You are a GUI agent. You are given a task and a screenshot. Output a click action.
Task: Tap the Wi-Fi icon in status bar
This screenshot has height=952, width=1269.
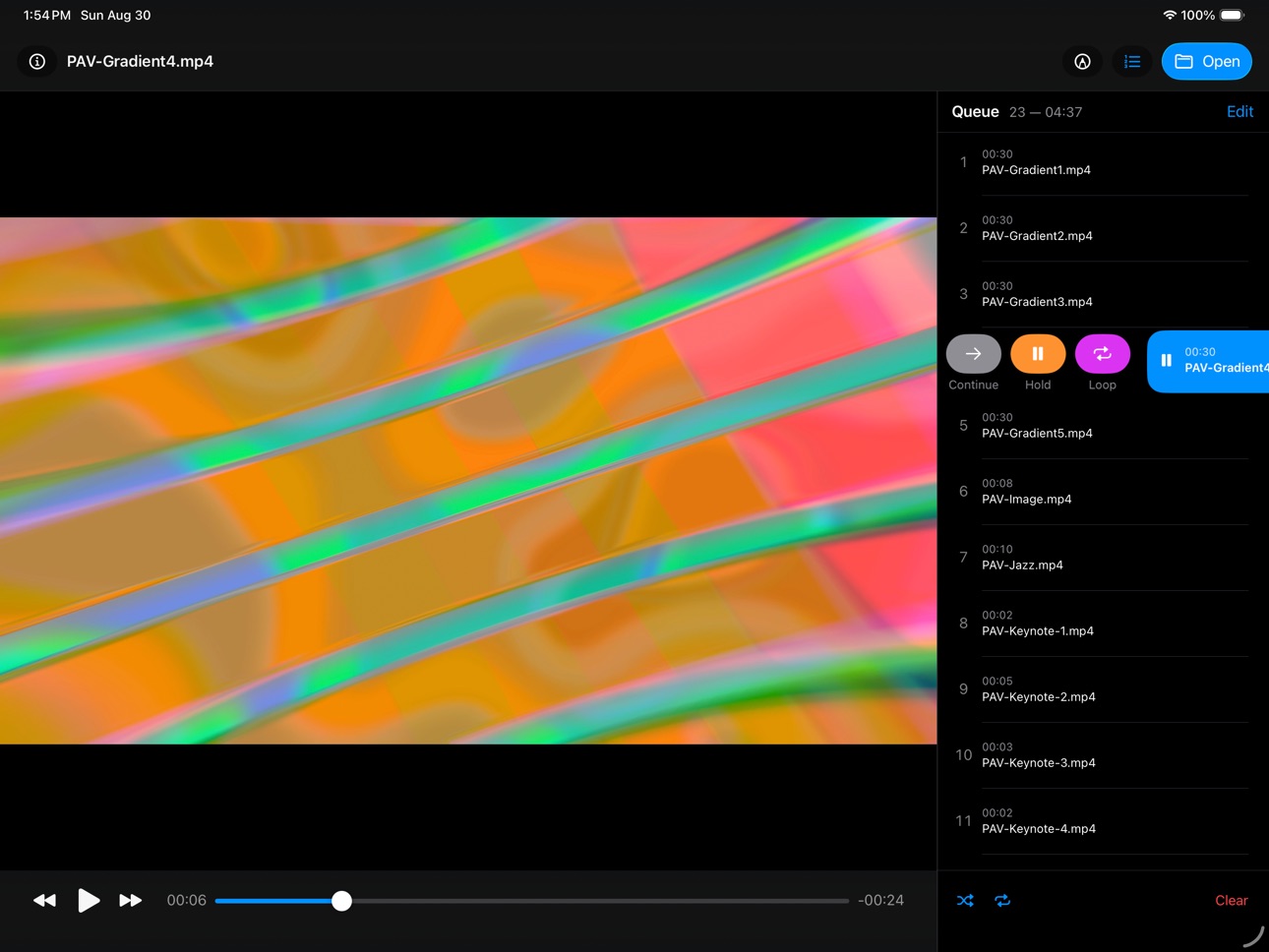coord(1170,15)
